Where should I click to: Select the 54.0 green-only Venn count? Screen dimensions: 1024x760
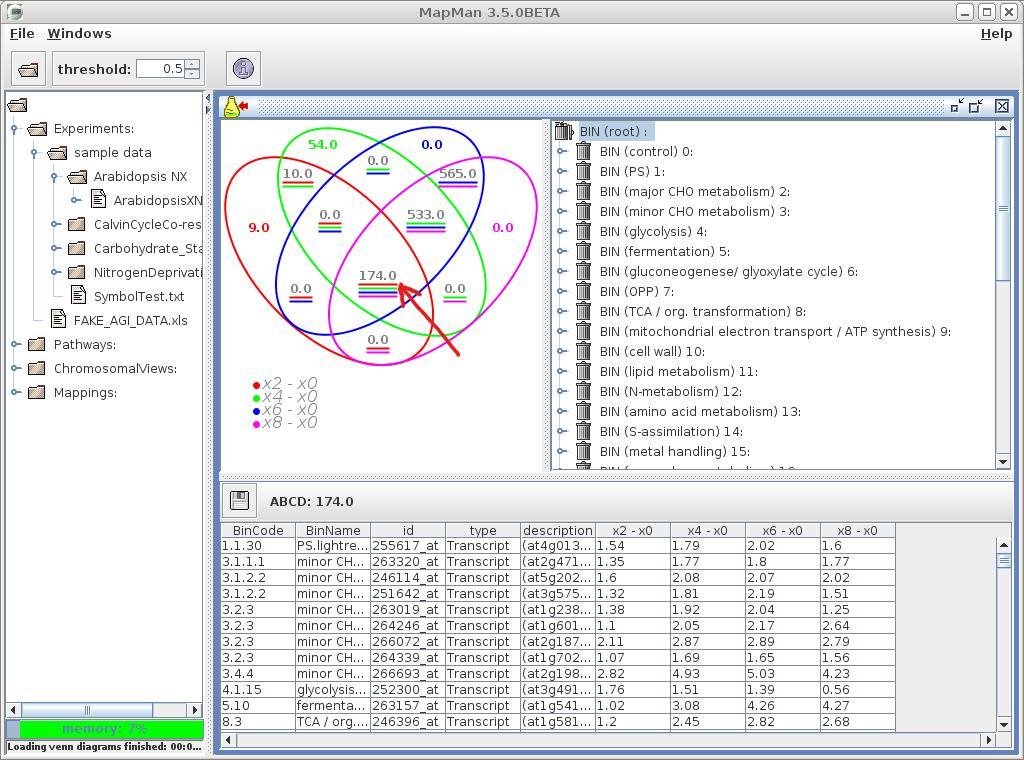(x=323, y=144)
